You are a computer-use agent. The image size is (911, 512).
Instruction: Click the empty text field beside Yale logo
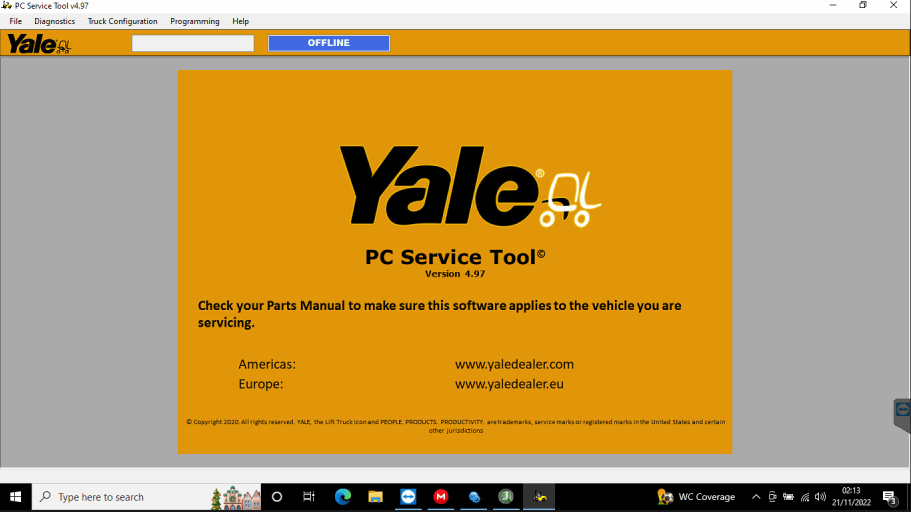coord(193,43)
